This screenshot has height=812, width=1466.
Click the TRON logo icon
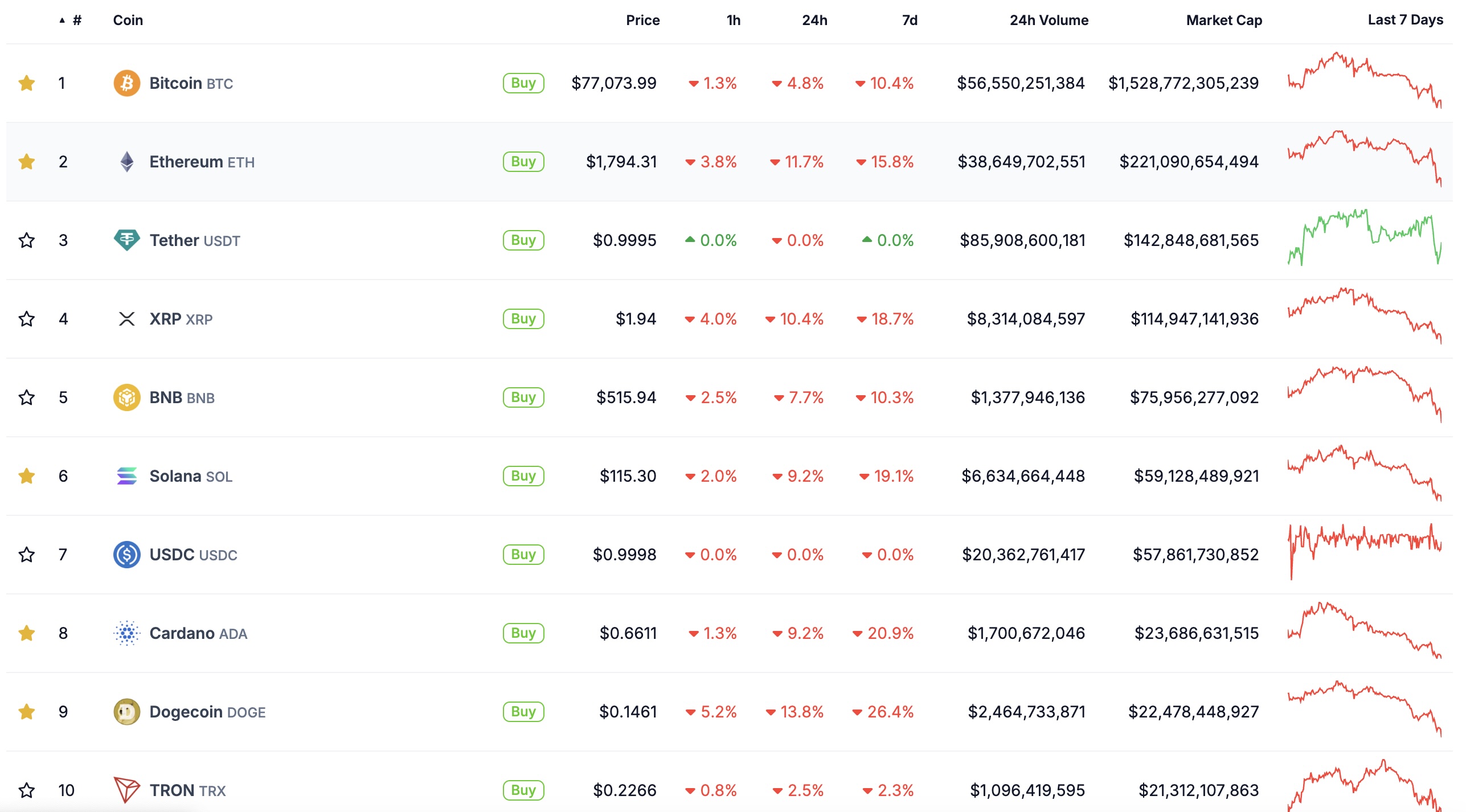tap(126, 790)
